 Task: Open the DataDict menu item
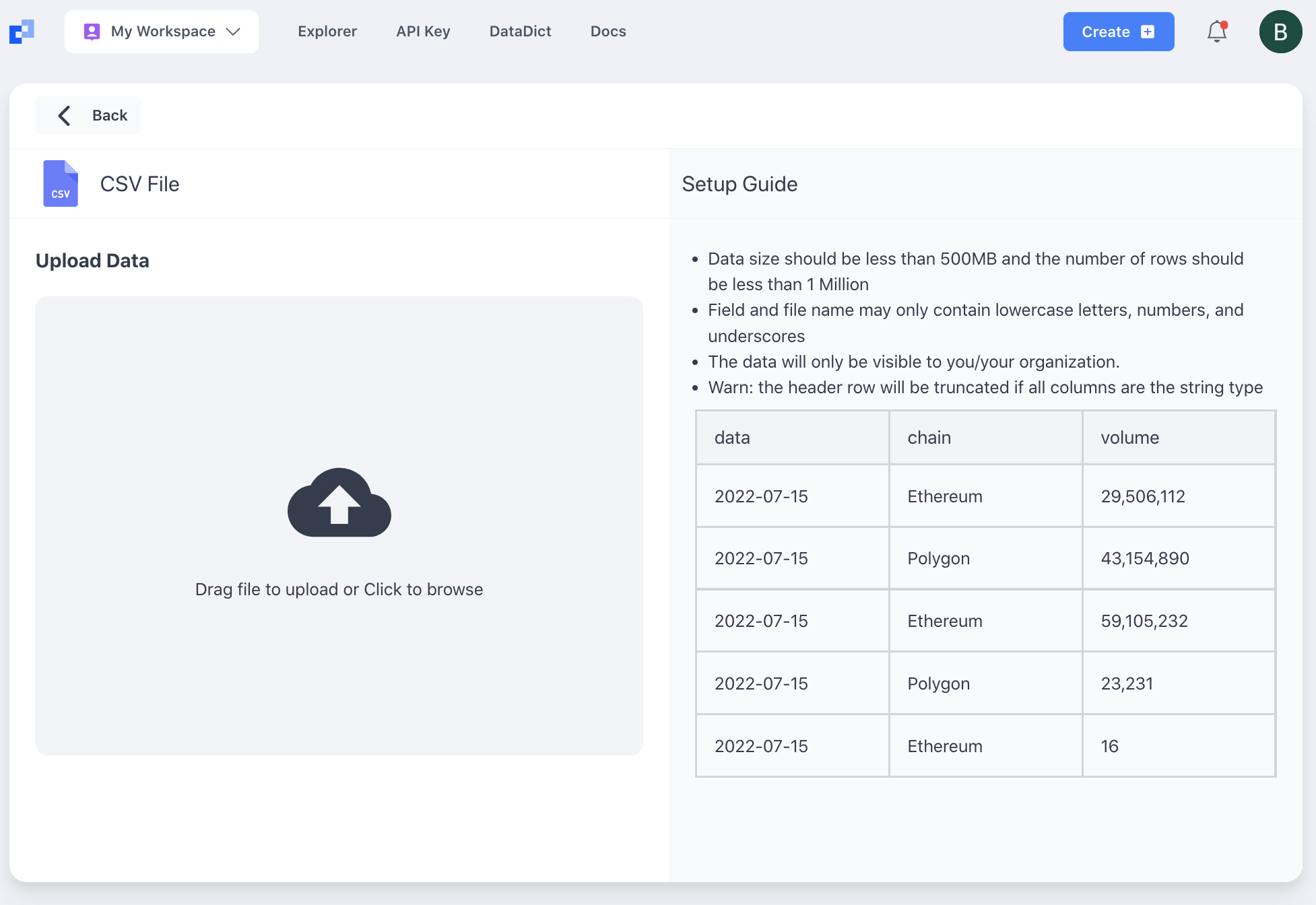coord(520,32)
